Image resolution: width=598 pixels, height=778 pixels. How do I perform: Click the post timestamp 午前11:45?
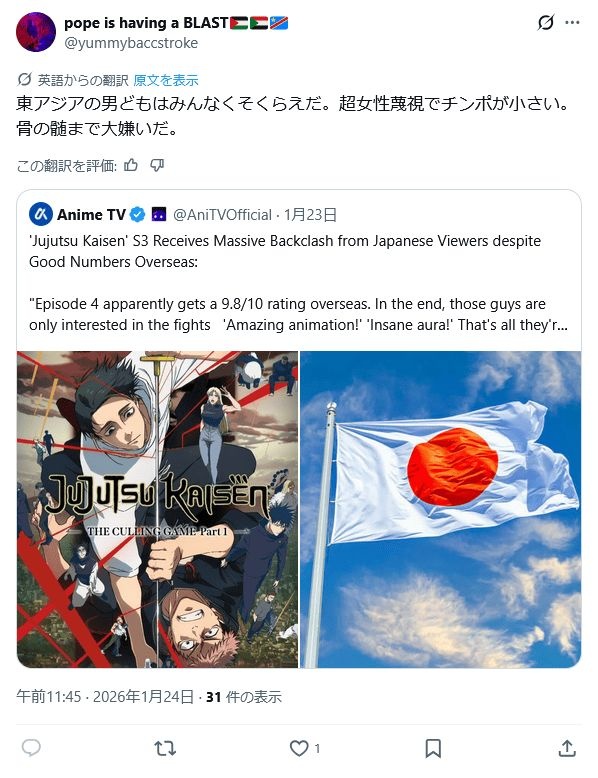[49, 697]
